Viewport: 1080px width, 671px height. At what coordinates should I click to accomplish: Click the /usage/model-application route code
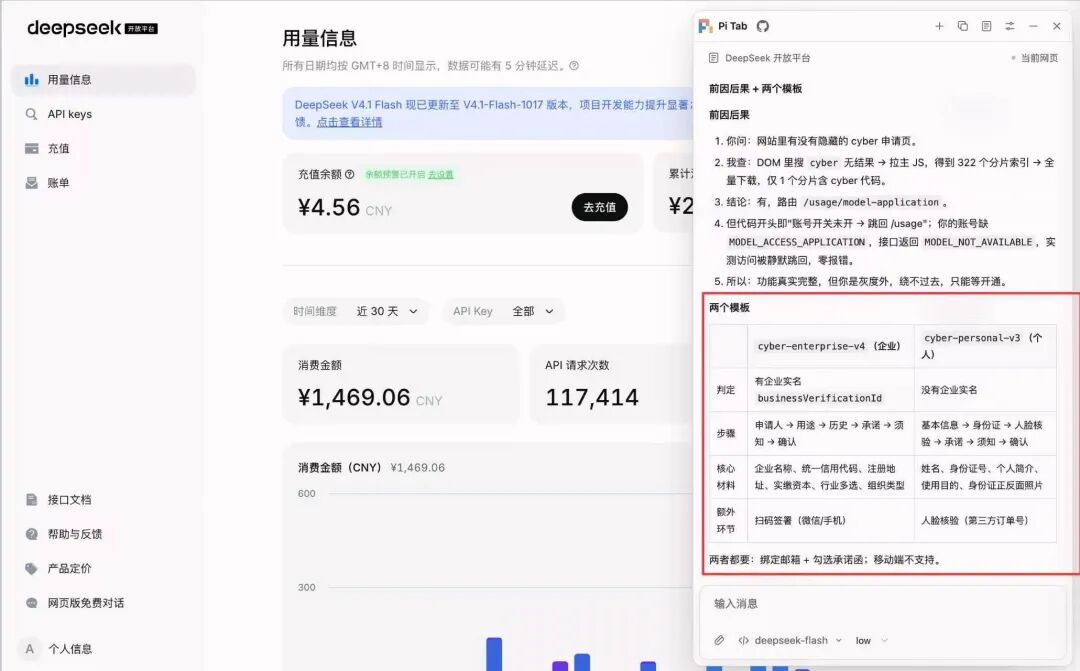click(x=871, y=203)
